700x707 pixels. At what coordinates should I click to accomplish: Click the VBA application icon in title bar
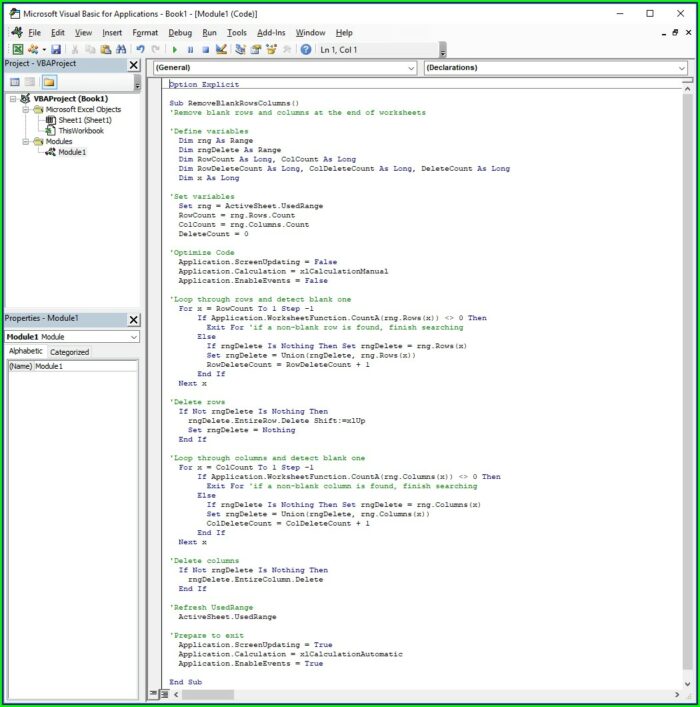pyautogui.click(x=15, y=14)
